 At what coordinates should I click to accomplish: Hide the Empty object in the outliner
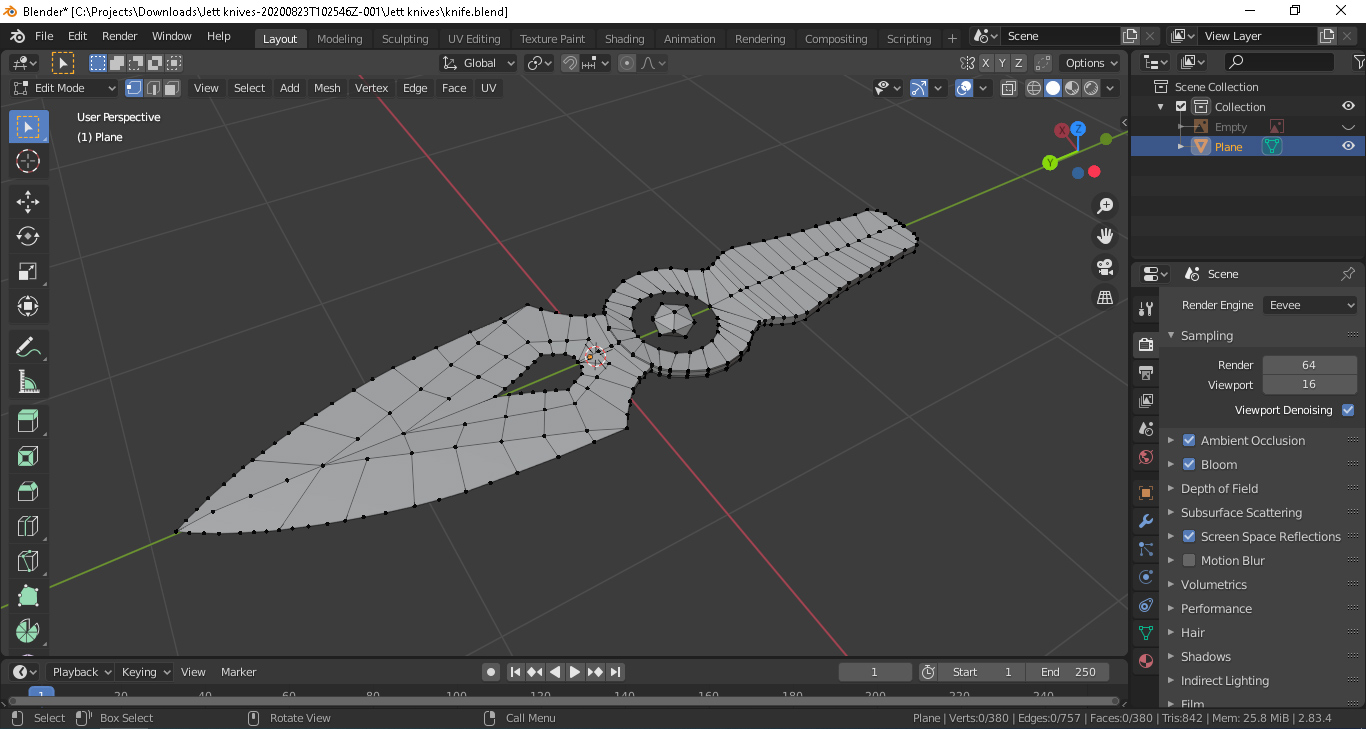pos(1348,126)
